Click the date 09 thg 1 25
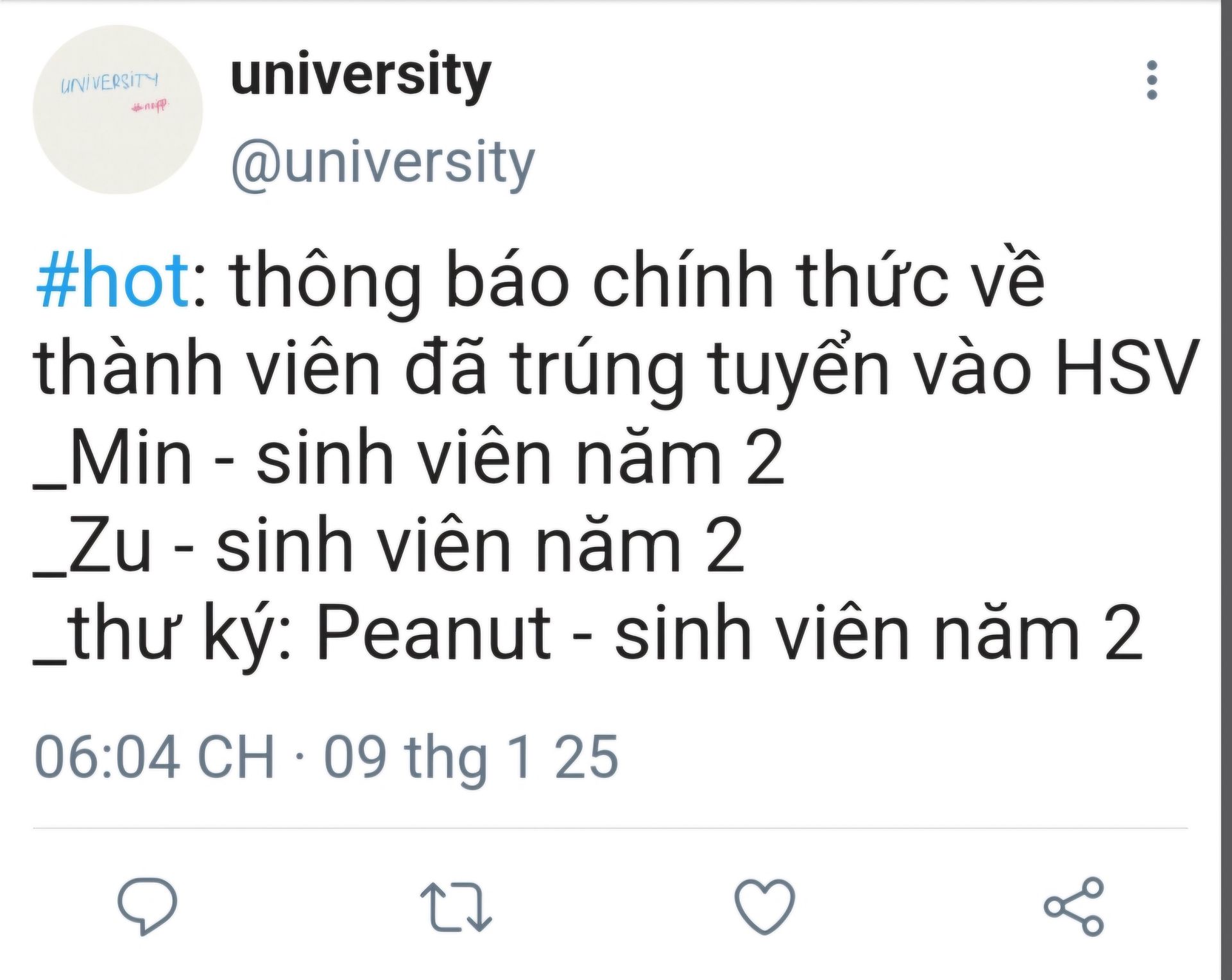The height and width of the screenshot is (980, 1232). pyautogui.click(x=471, y=758)
